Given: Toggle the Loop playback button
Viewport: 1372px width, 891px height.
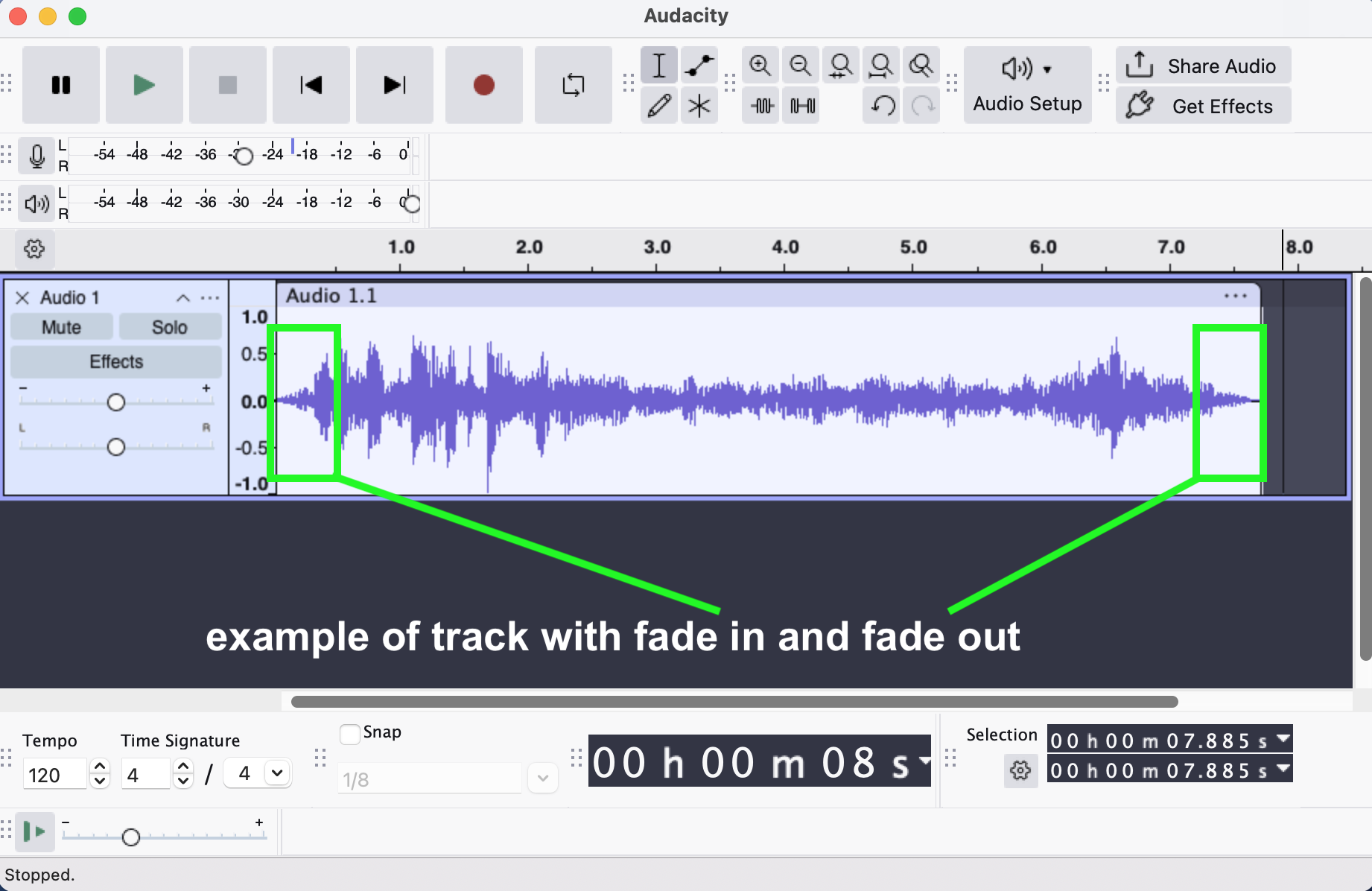Looking at the screenshot, I should 574,85.
